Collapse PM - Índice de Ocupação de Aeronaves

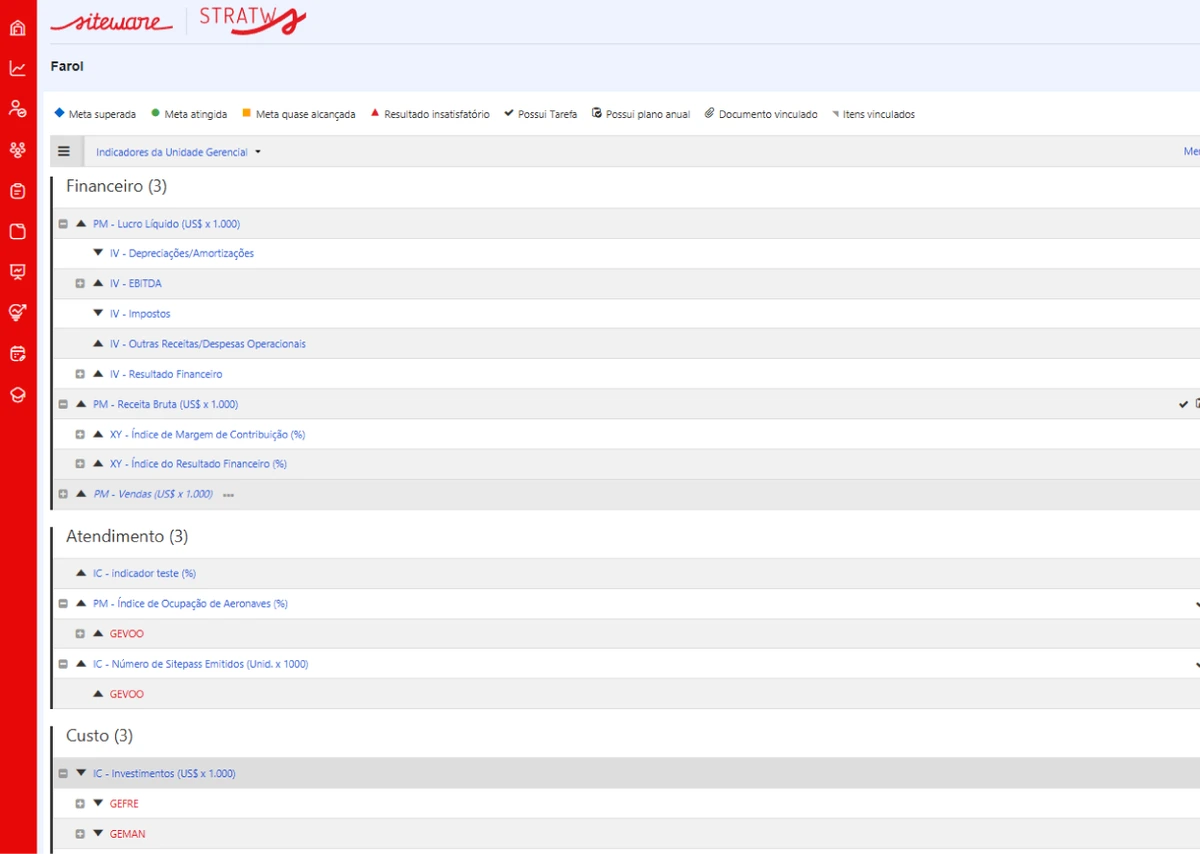(63, 604)
